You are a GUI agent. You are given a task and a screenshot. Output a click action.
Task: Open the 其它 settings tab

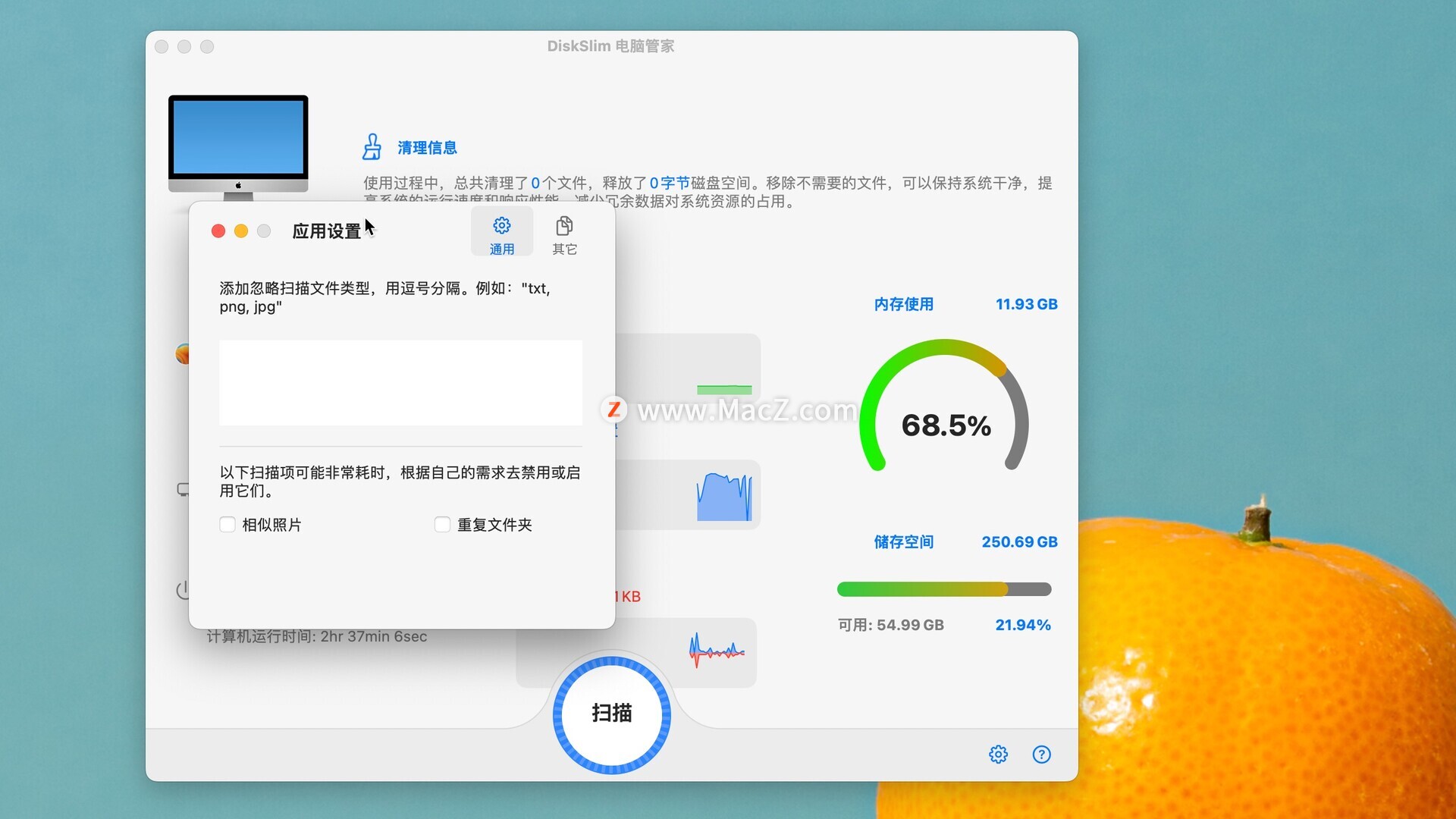[x=564, y=235]
